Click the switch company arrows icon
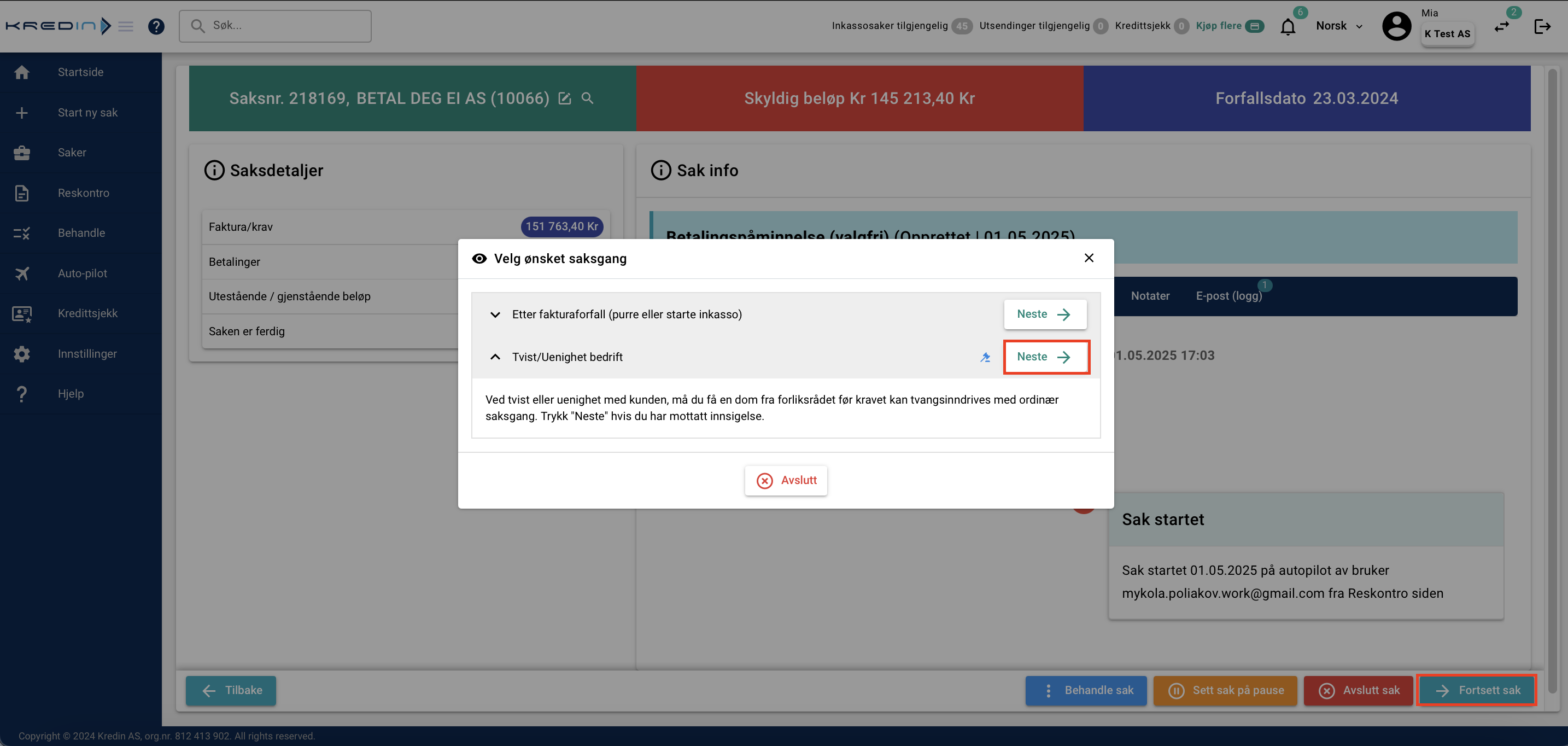Image resolution: width=1568 pixels, height=746 pixels. (x=1502, y=27)
